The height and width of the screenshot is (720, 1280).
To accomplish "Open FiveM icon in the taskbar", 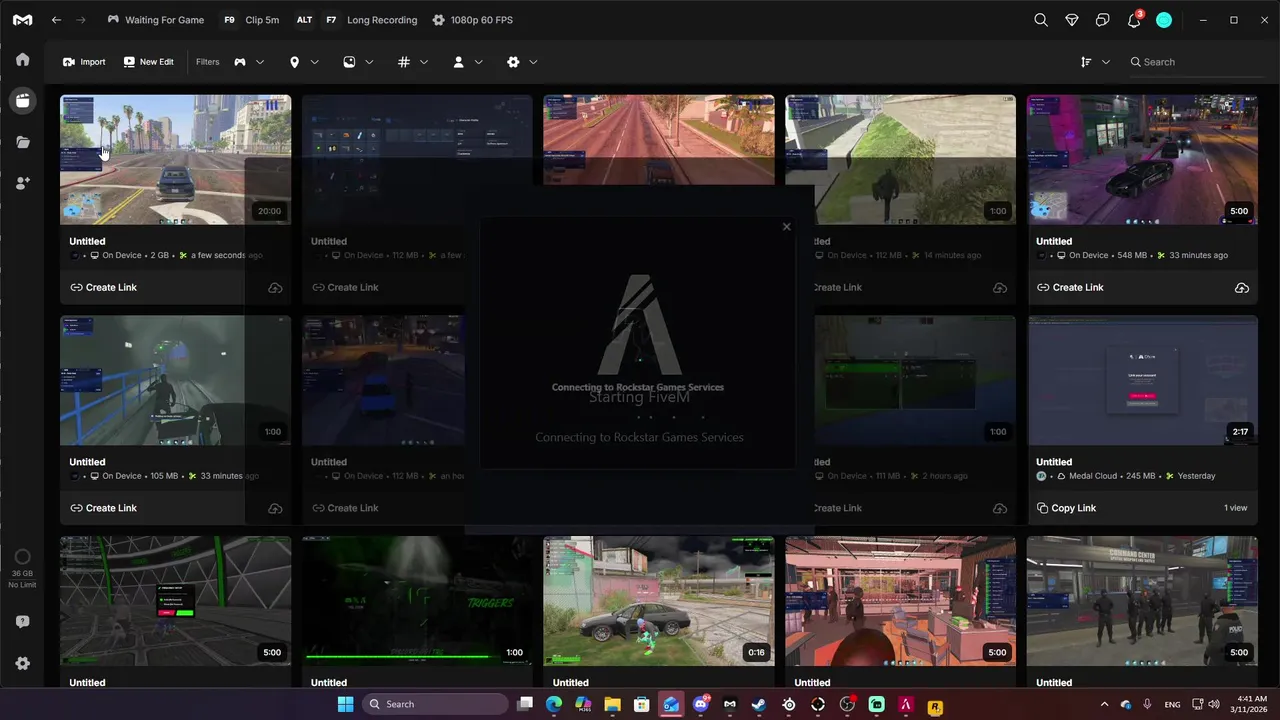I will pos(905,705).
